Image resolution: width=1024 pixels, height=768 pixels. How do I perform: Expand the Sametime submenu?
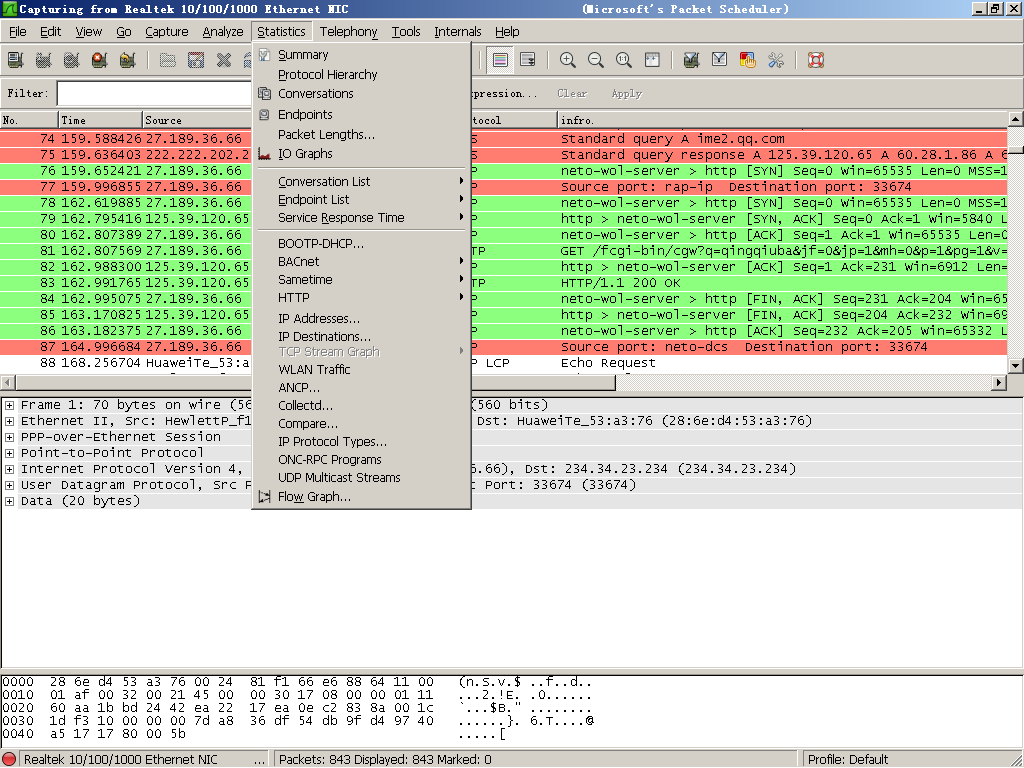point(361,280)
